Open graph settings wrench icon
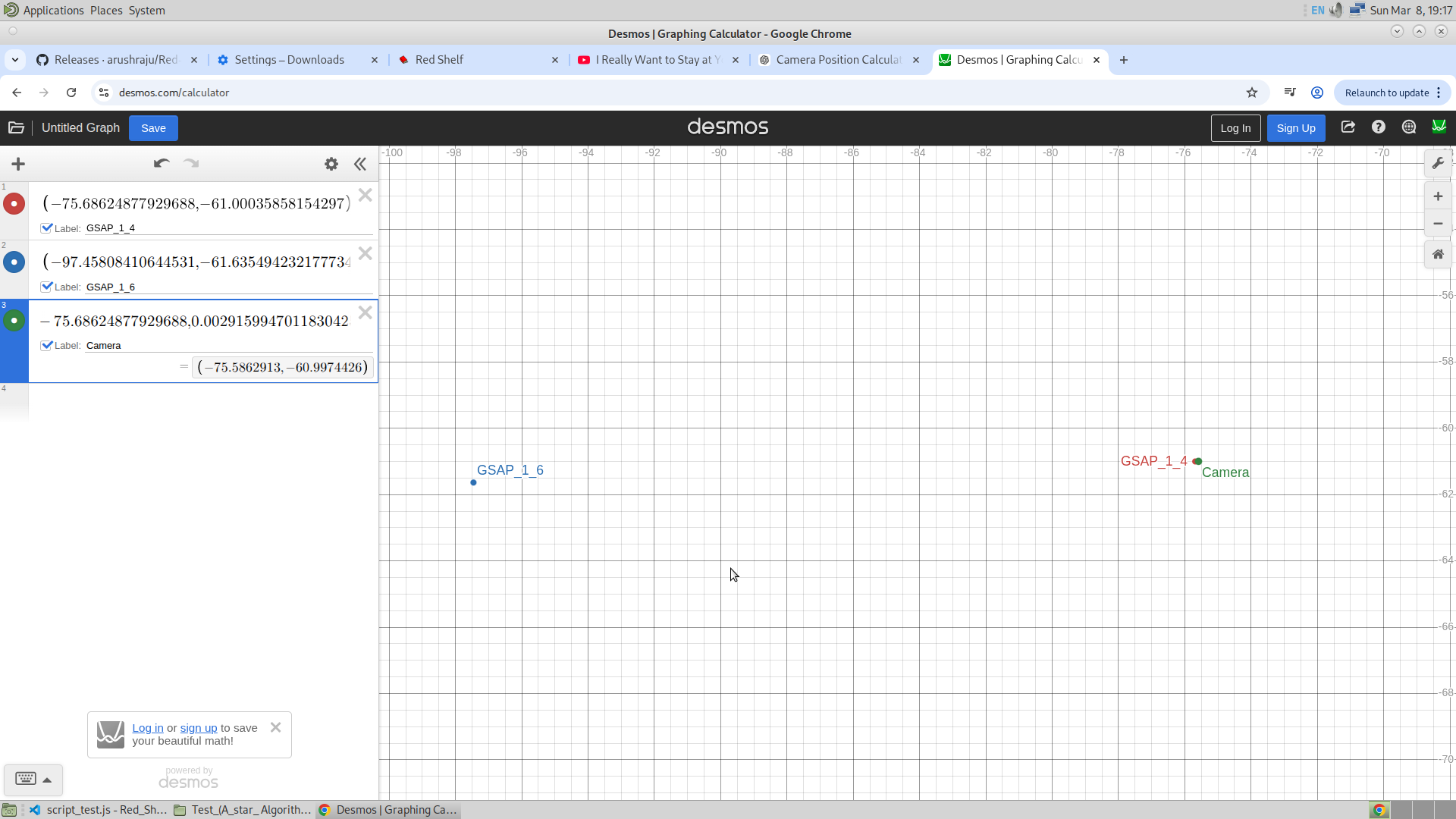Image resolution: width=1456 pixels, height=819 pixels. pos(1438,163)
